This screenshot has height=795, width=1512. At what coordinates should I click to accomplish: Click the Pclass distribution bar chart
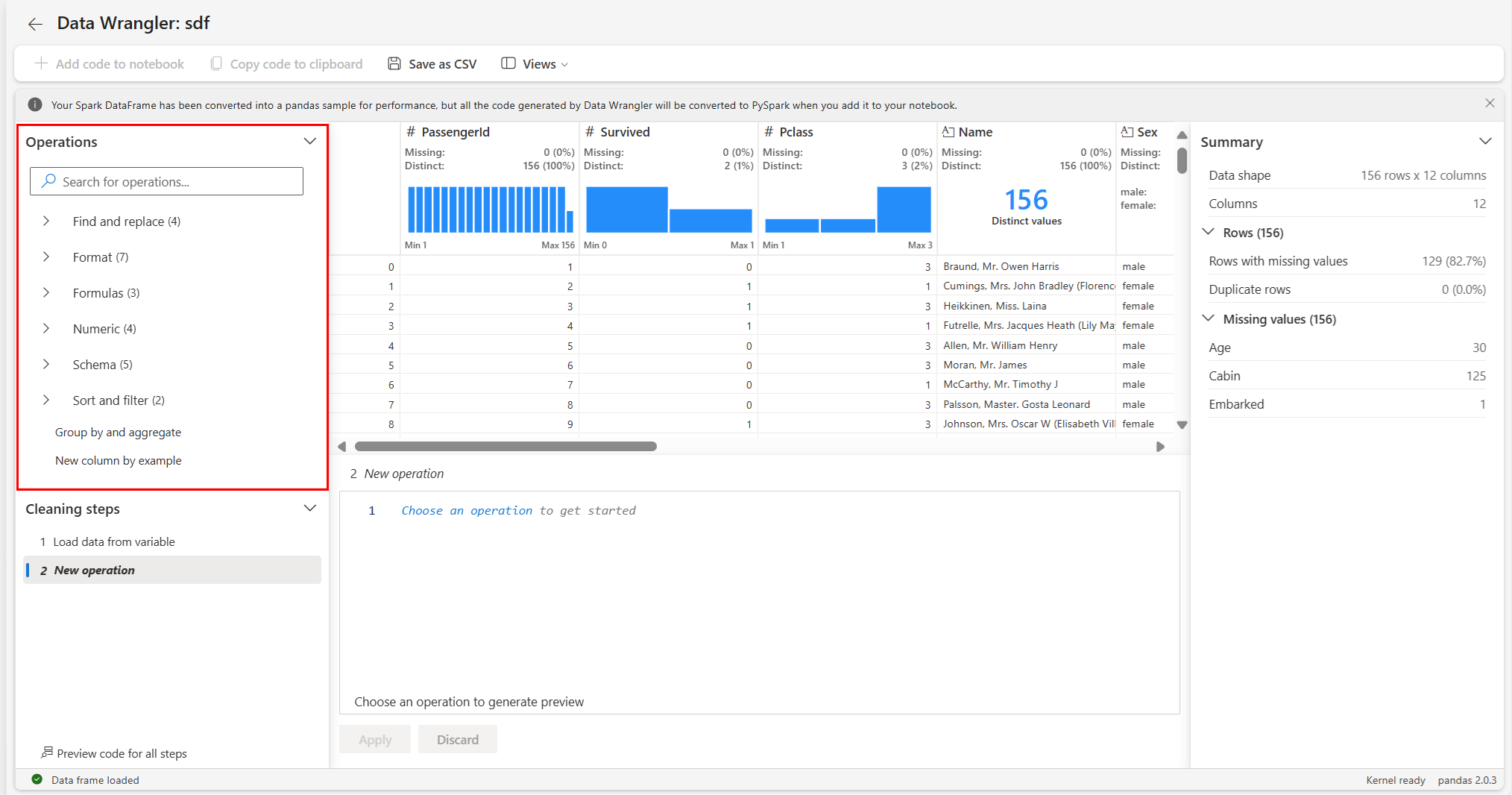click(848, 210)
